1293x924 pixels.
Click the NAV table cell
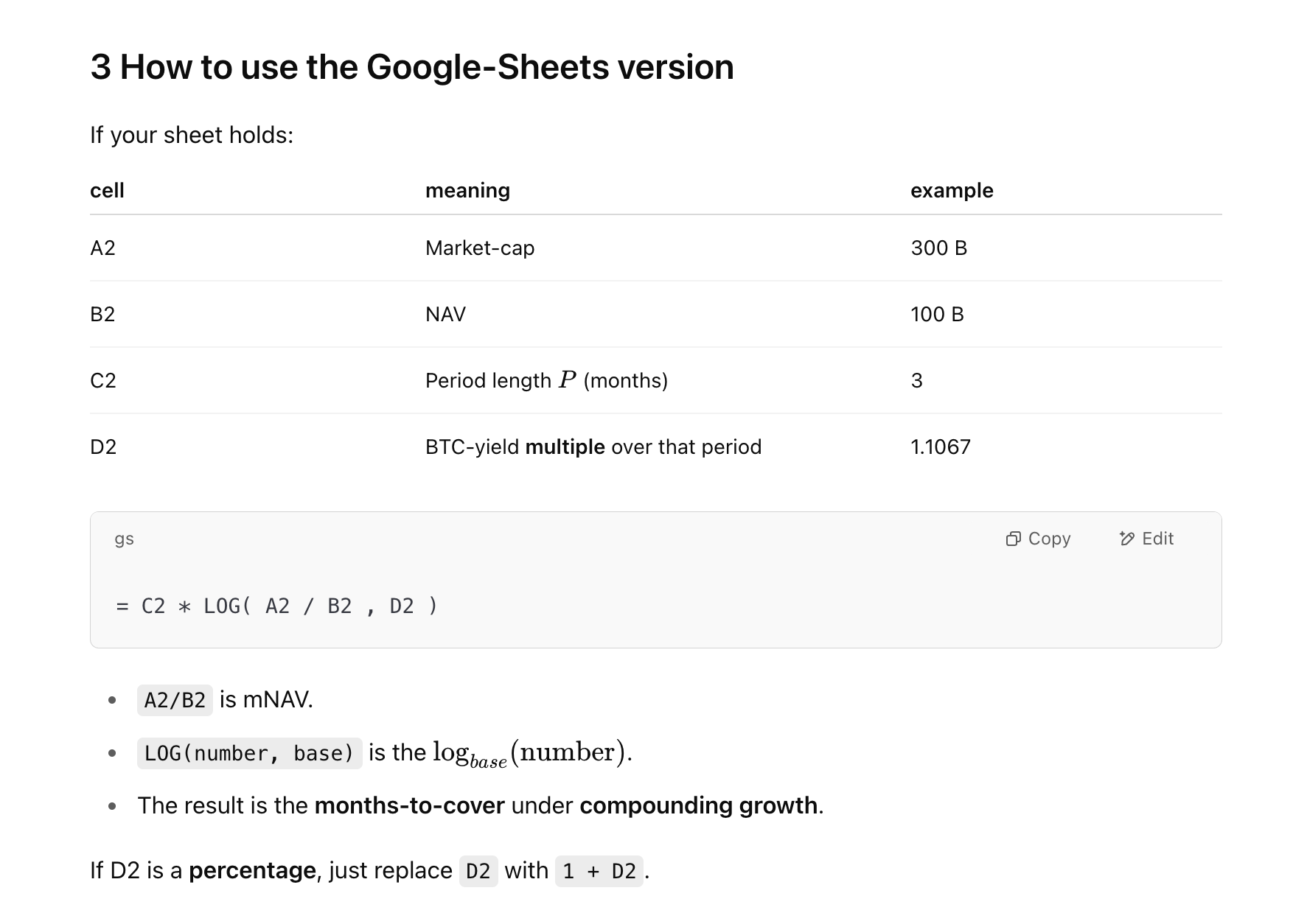tap(445, 314)
